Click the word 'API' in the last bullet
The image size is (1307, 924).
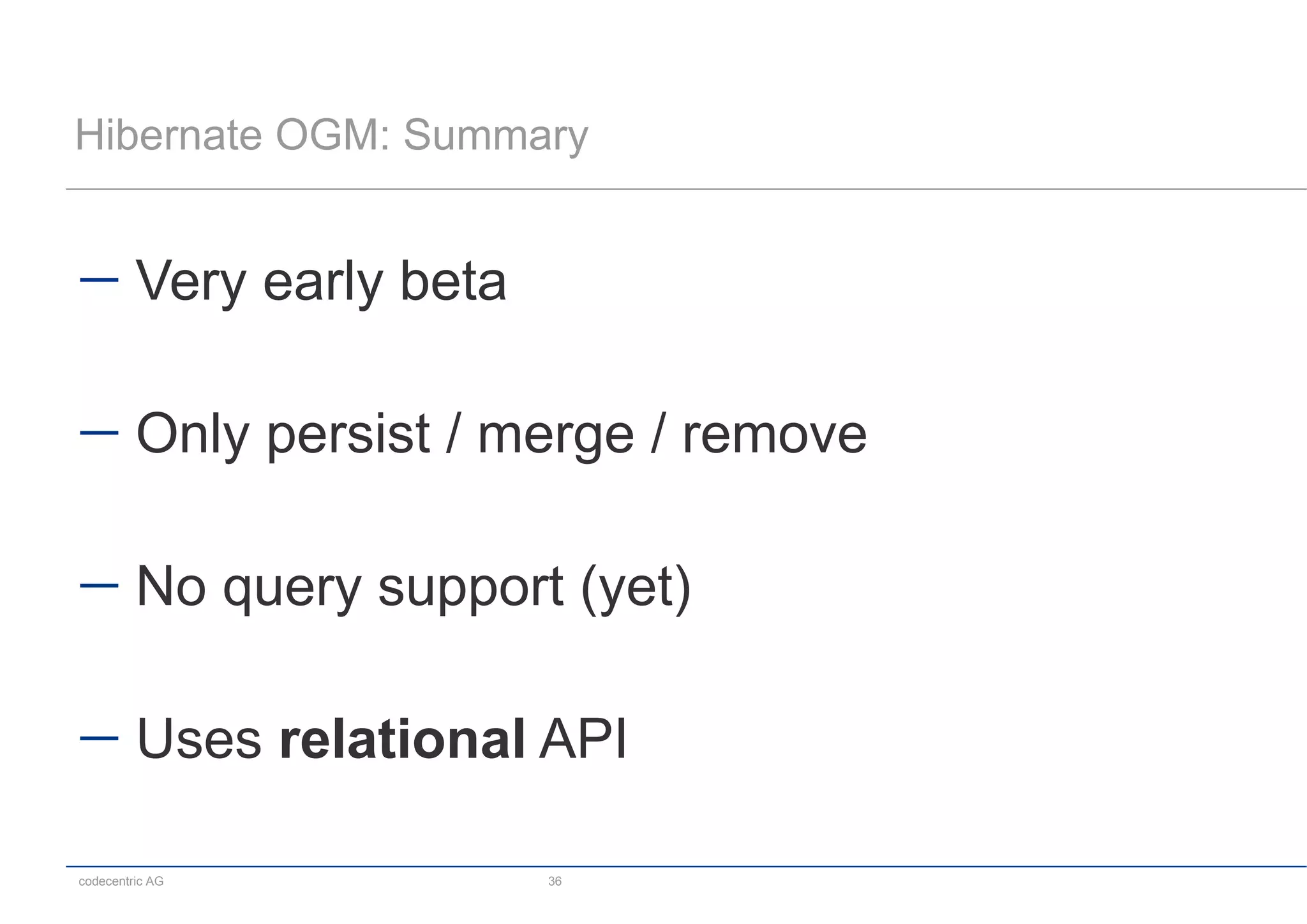pyautogui.click(x=583, y=739)
